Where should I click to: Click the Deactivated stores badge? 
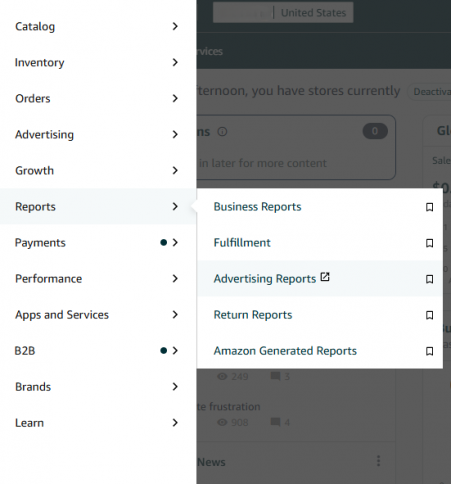pos(430,91)
